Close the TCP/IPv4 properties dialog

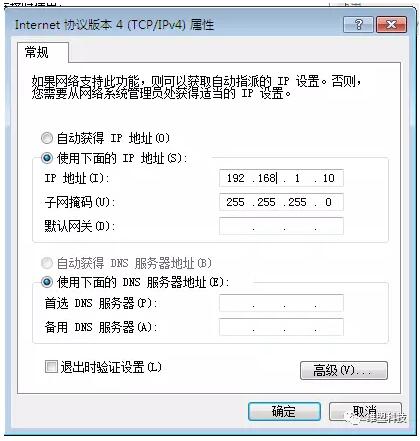tap(392, 25)
